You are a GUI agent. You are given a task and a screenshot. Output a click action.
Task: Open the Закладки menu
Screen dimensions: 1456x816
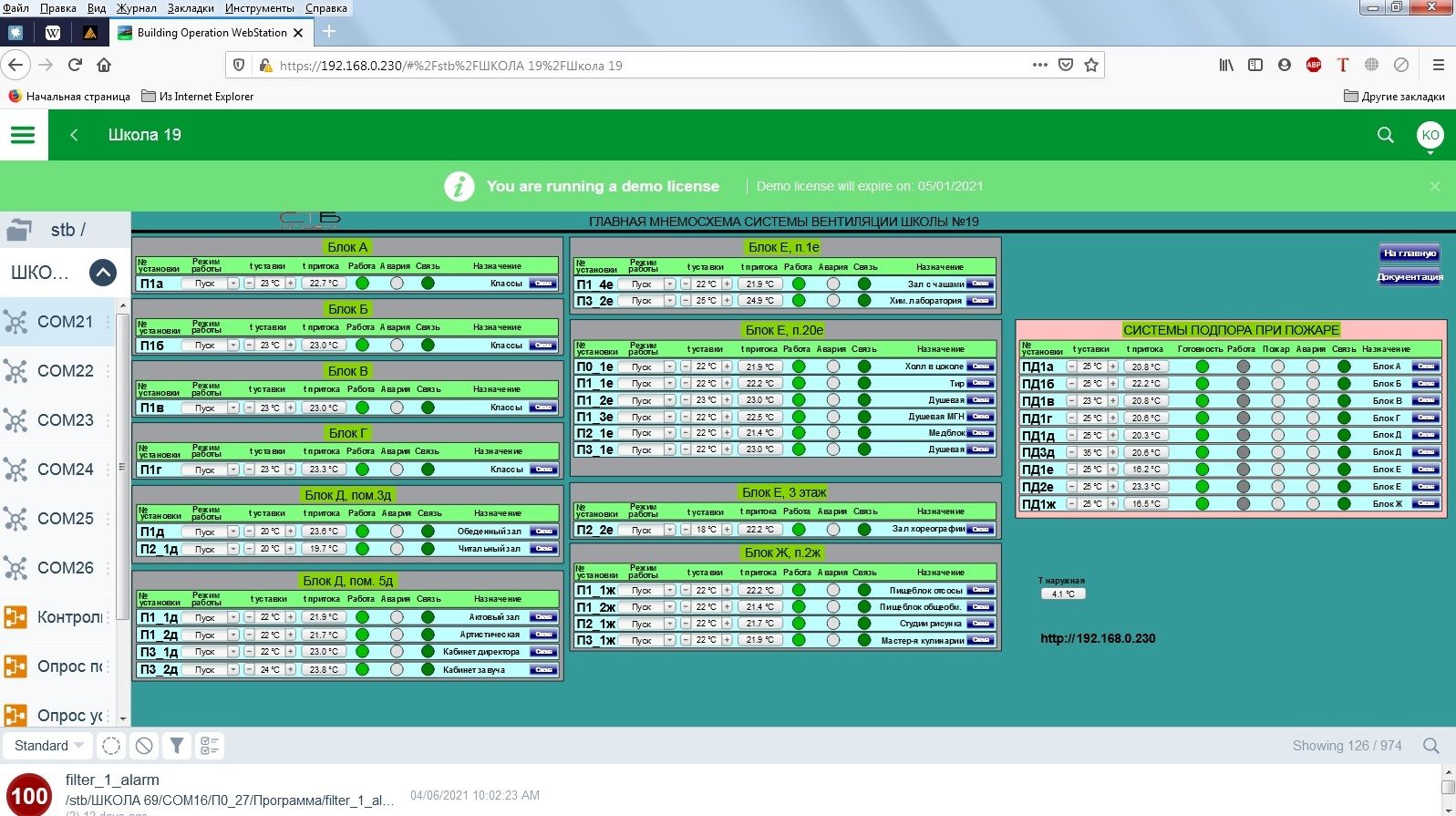(x=191, y=8)
